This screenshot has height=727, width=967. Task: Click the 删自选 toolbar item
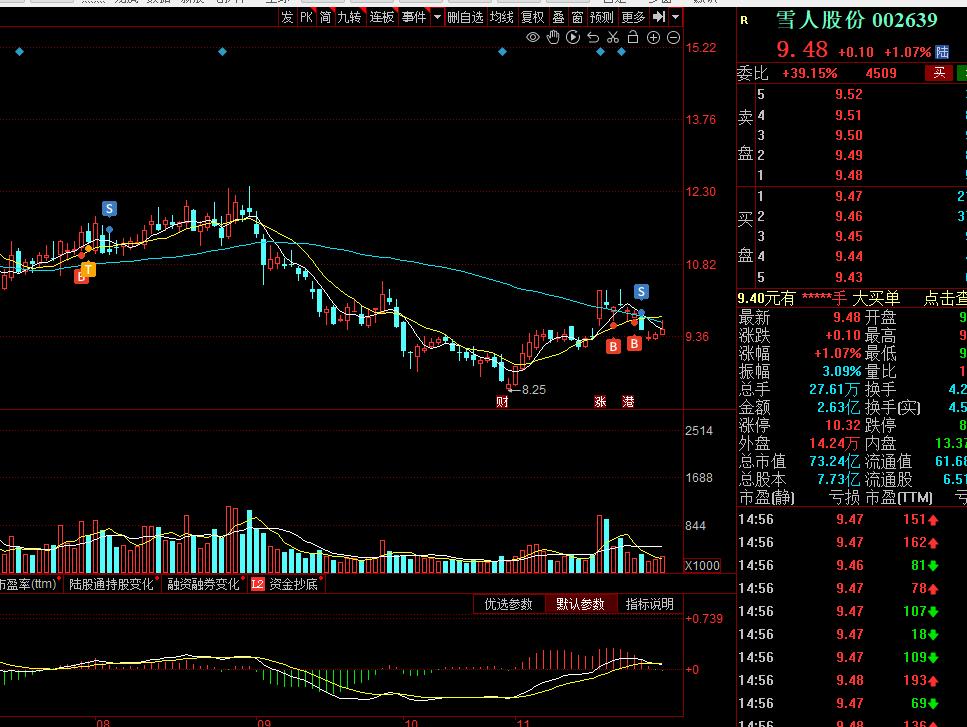pyautogui.click(x=464, y=17)
